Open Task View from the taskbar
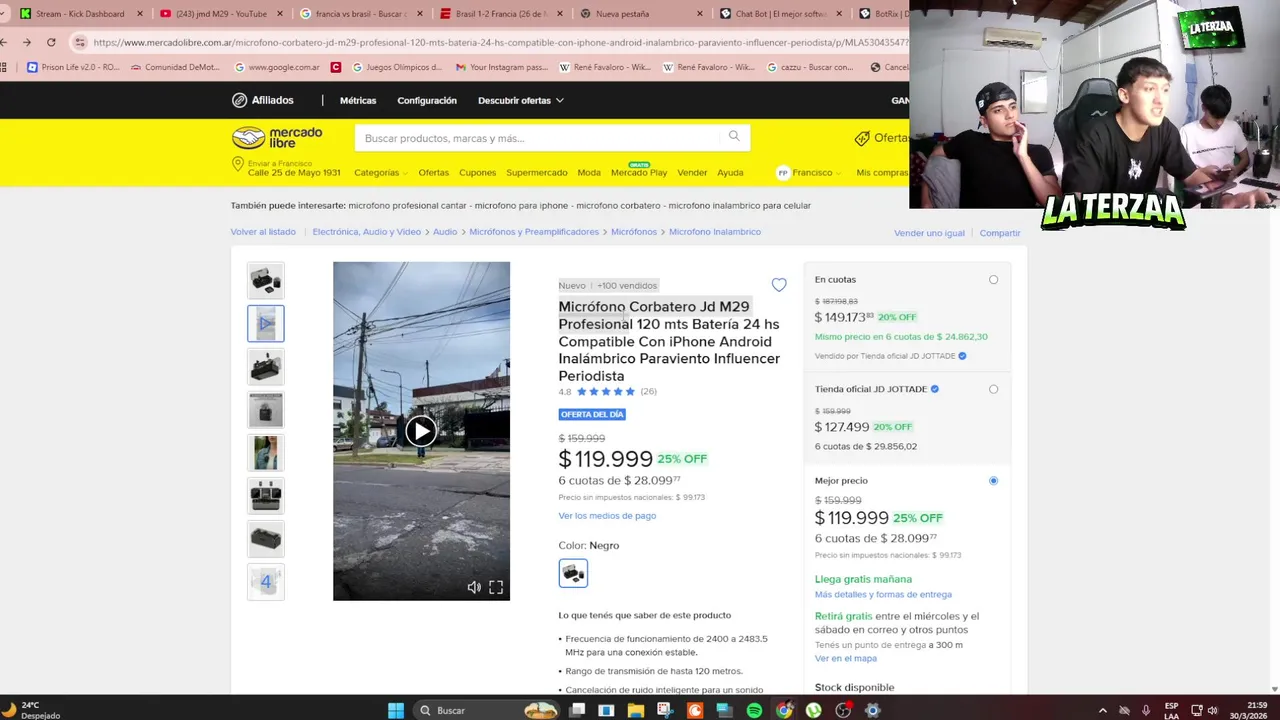The image size is (1280, 720). tap(577, 710)
